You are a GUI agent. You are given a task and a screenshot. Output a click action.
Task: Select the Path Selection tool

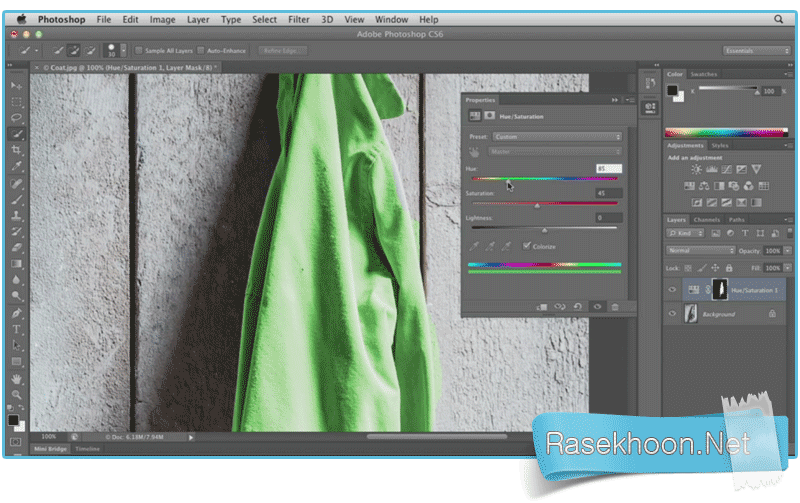coord(16,345)
